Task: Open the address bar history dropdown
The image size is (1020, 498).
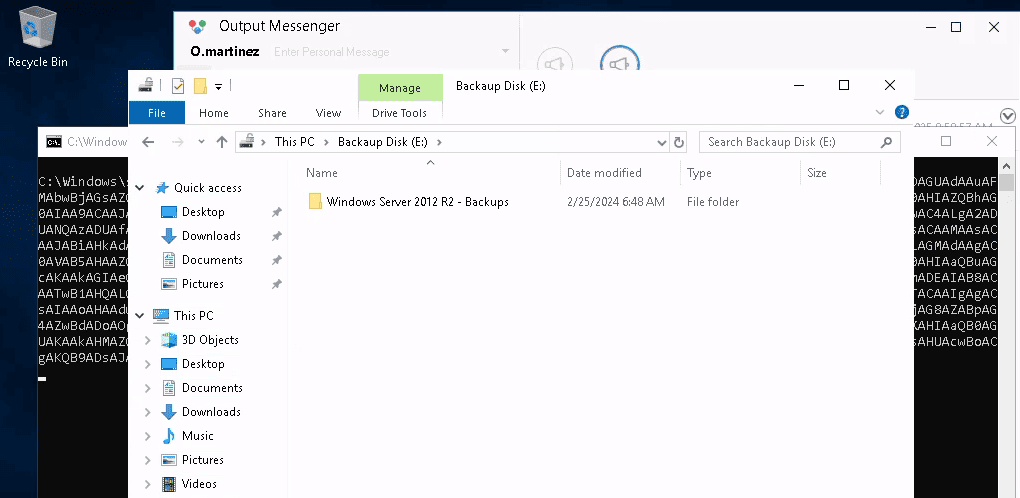Action: pyautogui.click(x=661, y=142)
